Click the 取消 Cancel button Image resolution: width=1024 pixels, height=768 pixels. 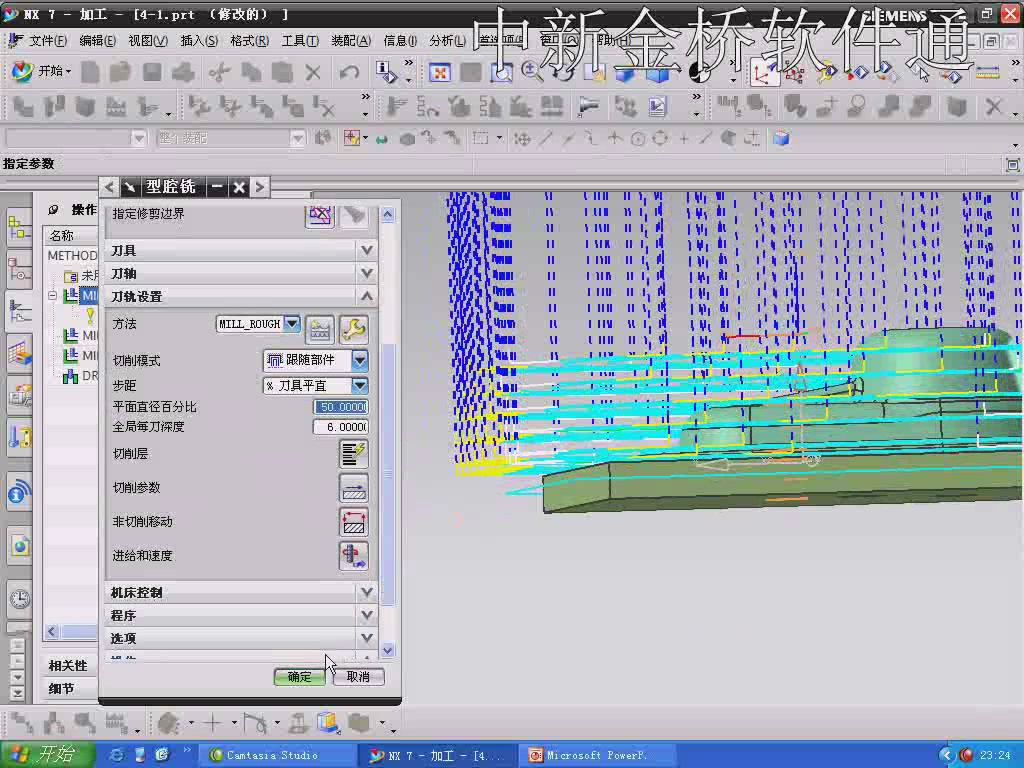tap(359, 677)
